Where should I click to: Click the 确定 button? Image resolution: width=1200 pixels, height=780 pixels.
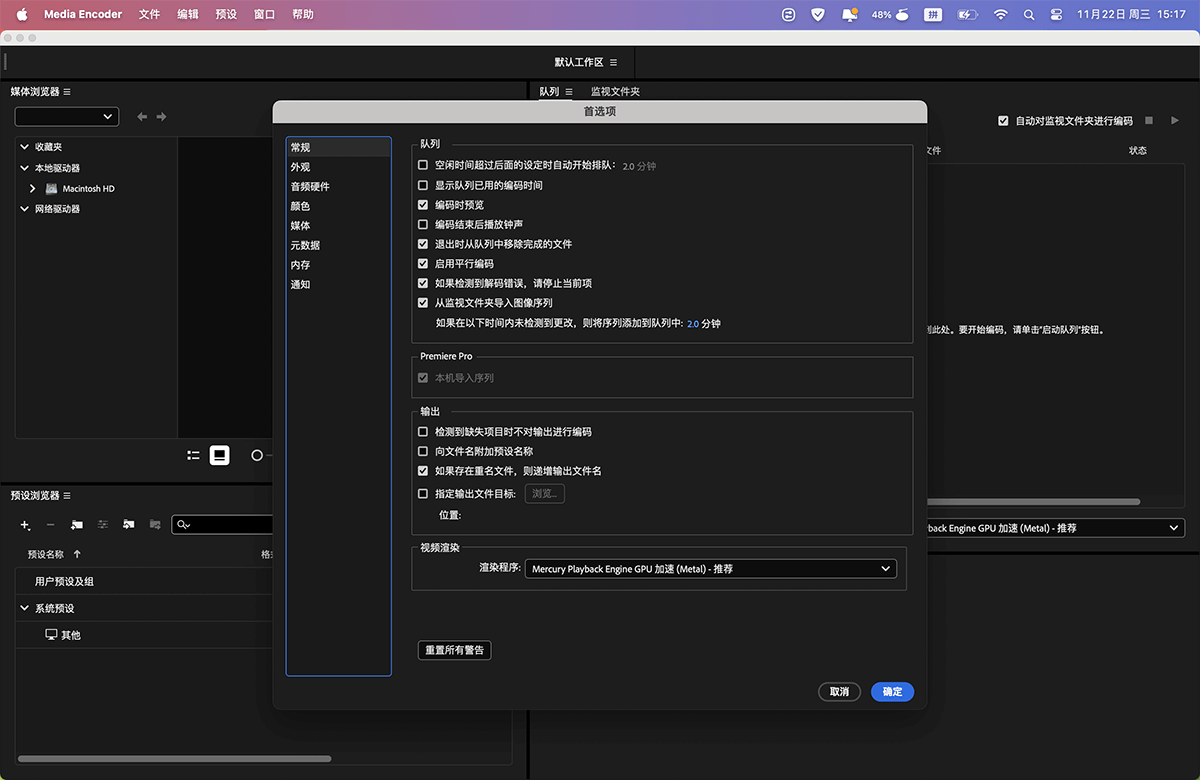coord(892,692)
